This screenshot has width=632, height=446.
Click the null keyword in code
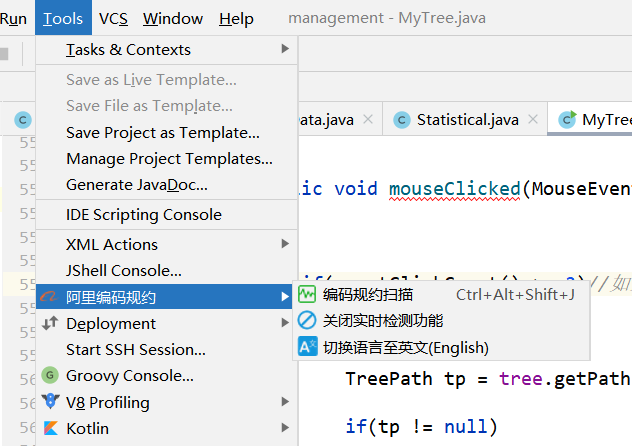466,427
